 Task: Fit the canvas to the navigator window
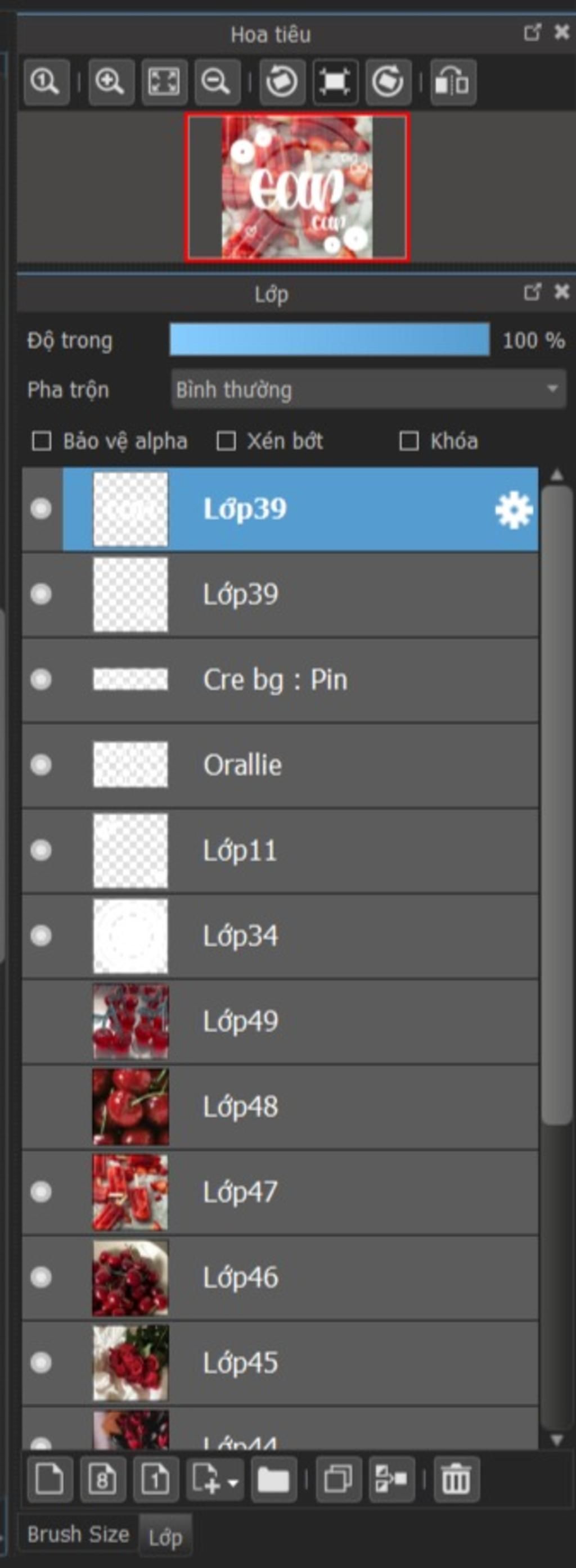coord(164,82)
